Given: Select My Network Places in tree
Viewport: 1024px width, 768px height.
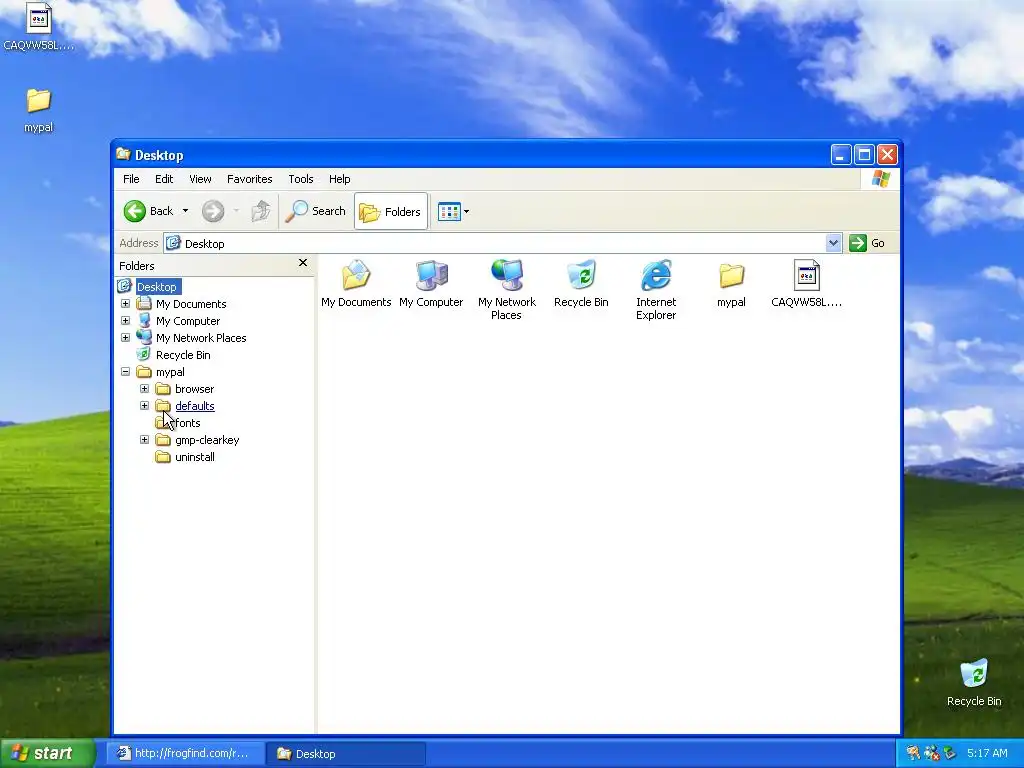Looking at the screenshot, I should click(x=200, y=338).
